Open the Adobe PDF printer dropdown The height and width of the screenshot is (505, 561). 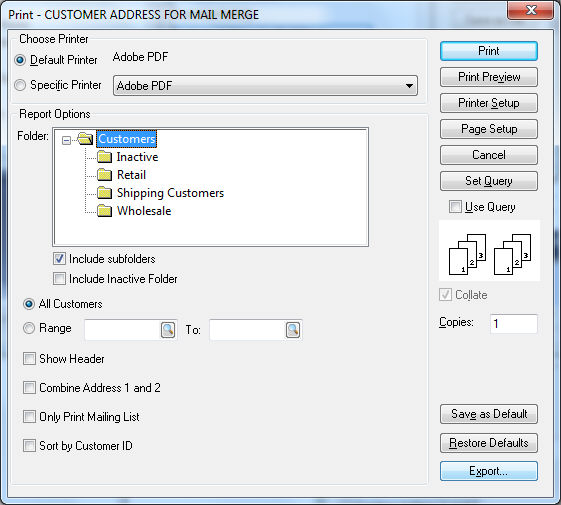tap(265, 86)
